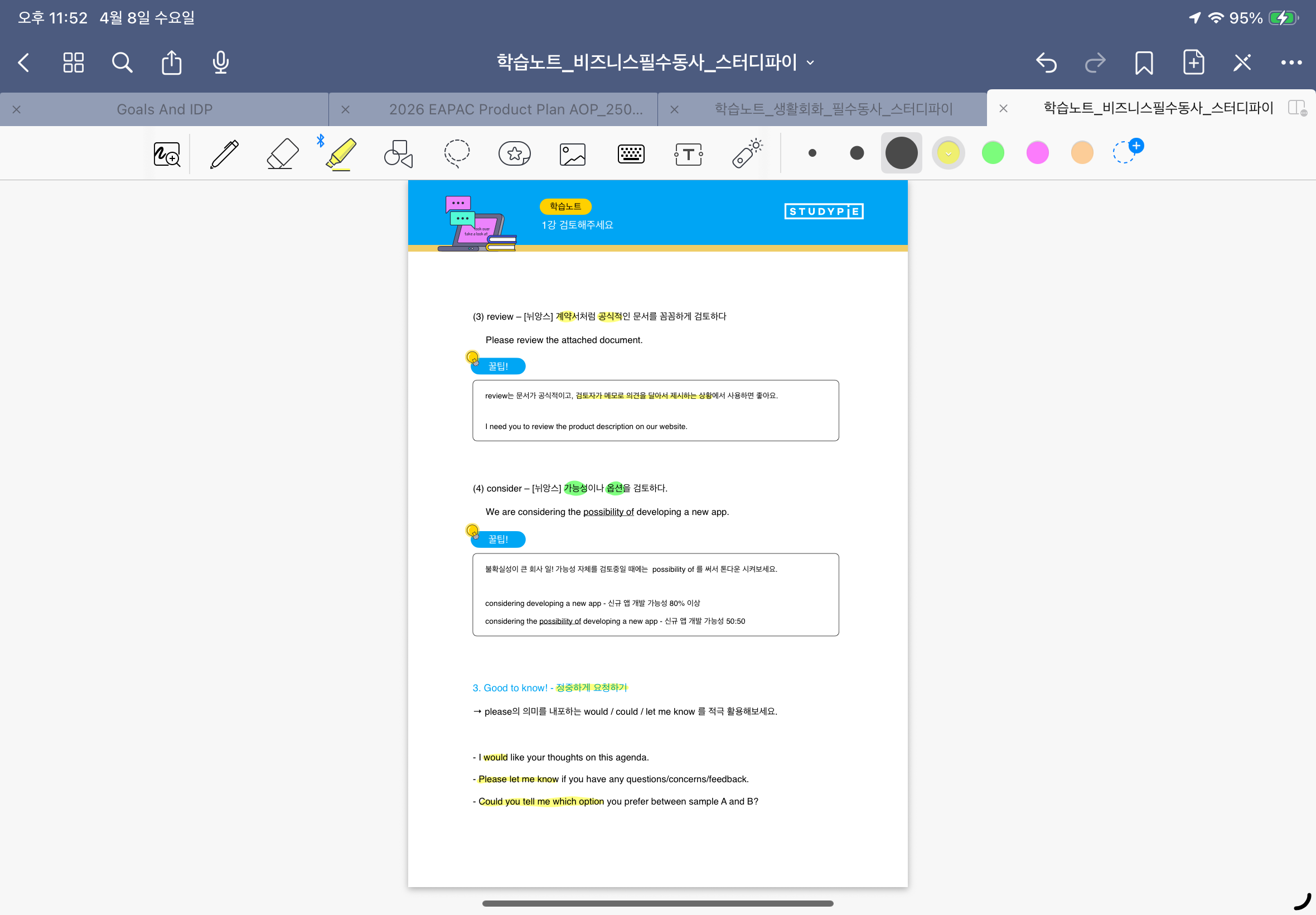Expand document title dropdown chevron
The height and width of the screenshot is (915, 1316).
point(810,62)
